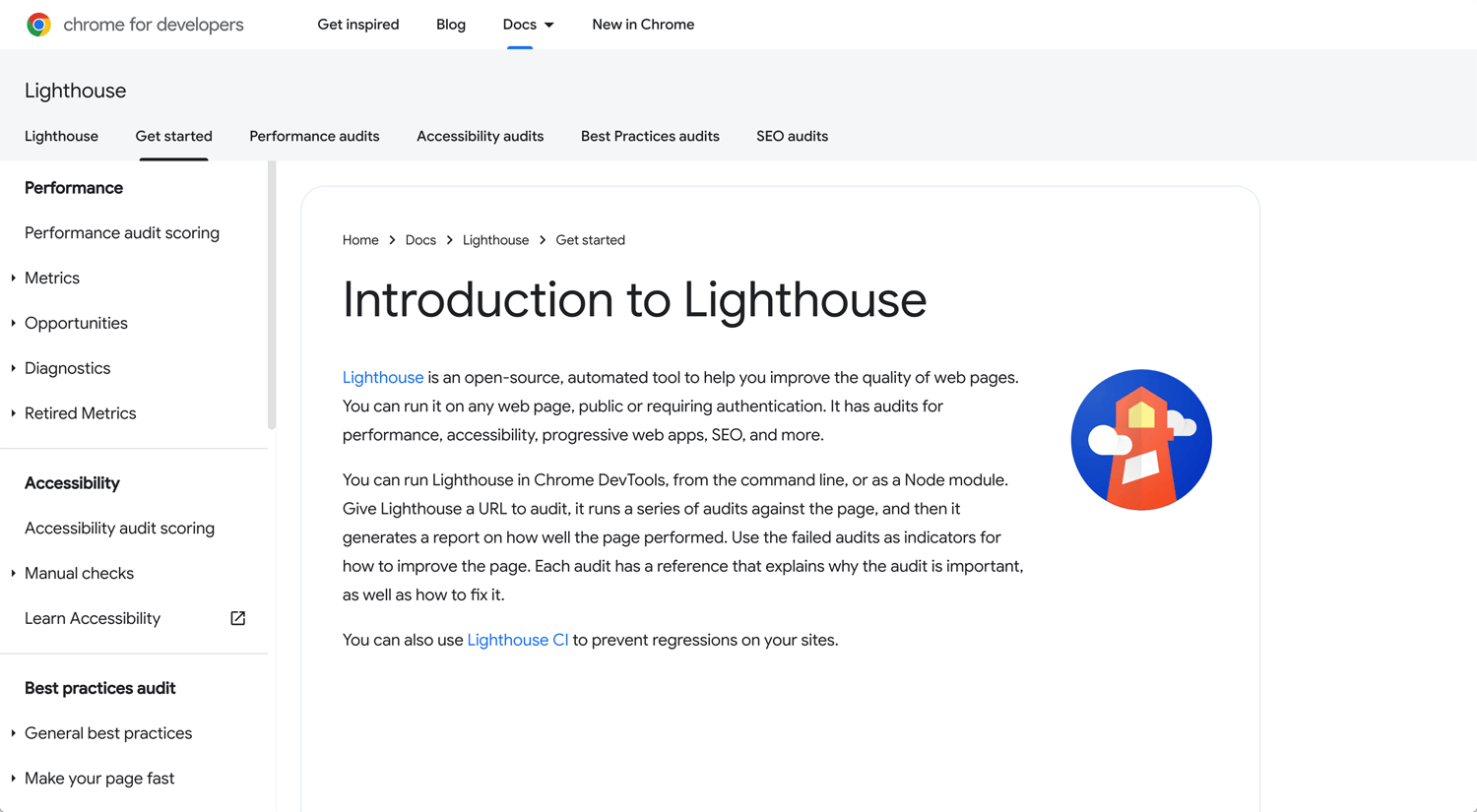Click the Performance section heading
The image size is (1477, 812).
pyautogui.click(x=74, y=188)
